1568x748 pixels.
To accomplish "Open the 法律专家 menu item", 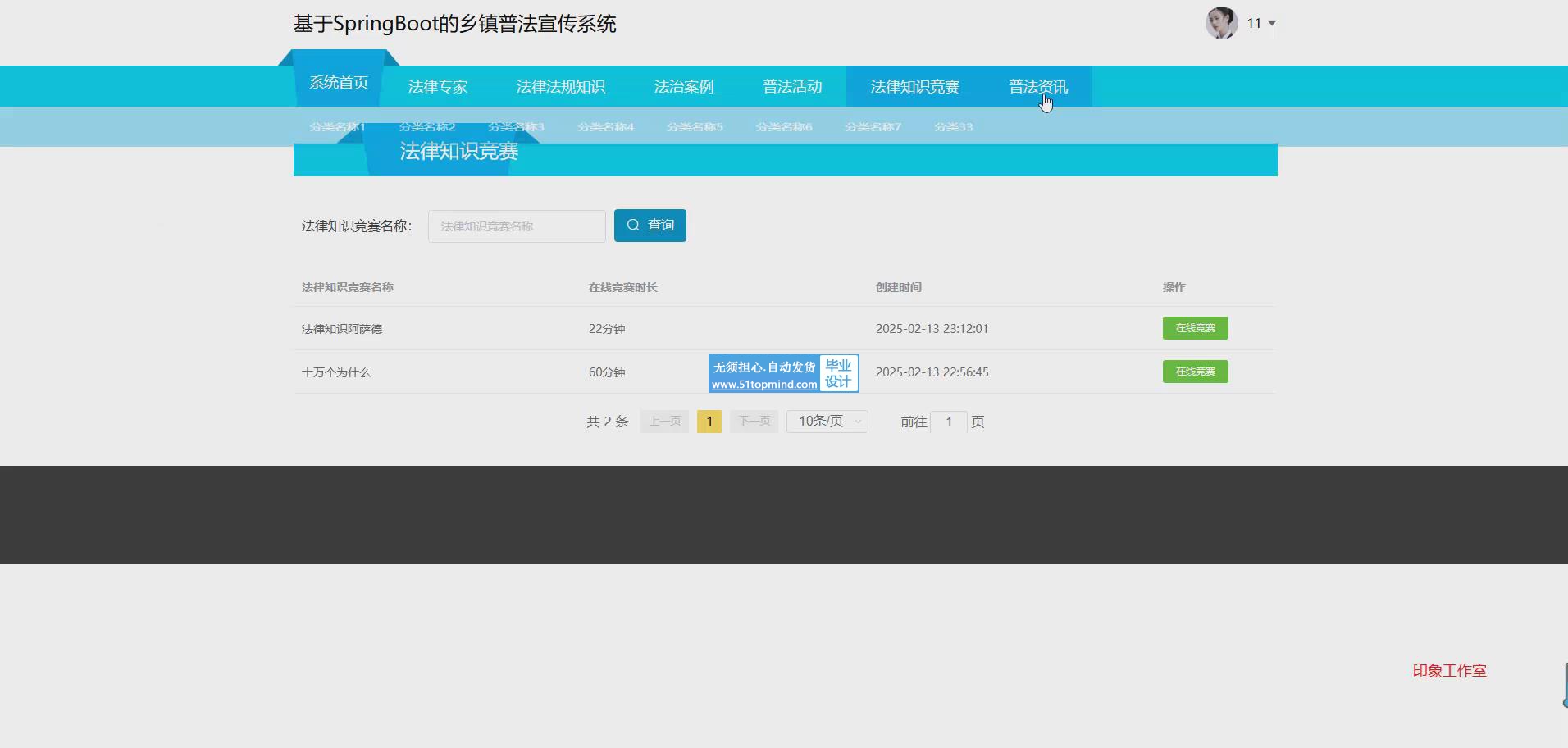I will point(437,87).
